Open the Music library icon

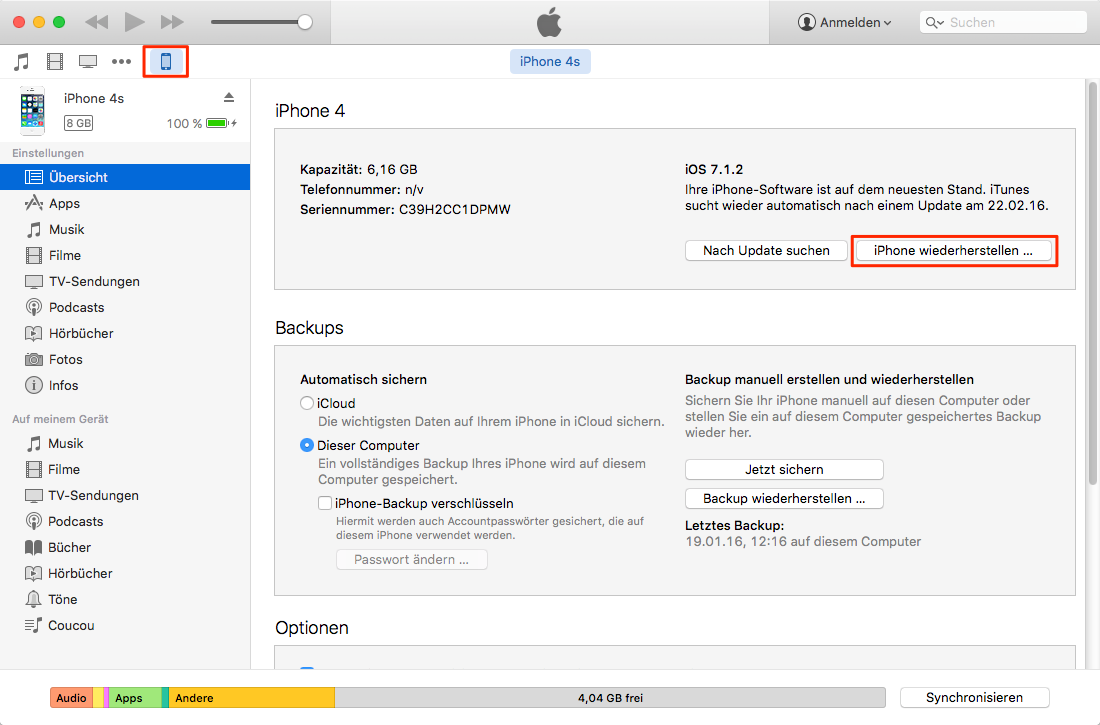tap(22, 62)
